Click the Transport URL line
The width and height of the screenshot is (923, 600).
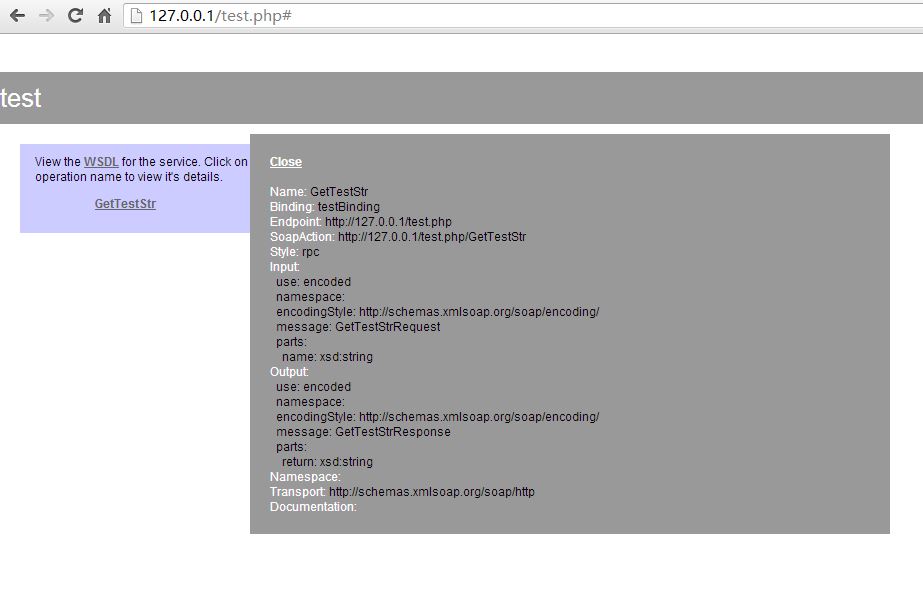[402, 492]
